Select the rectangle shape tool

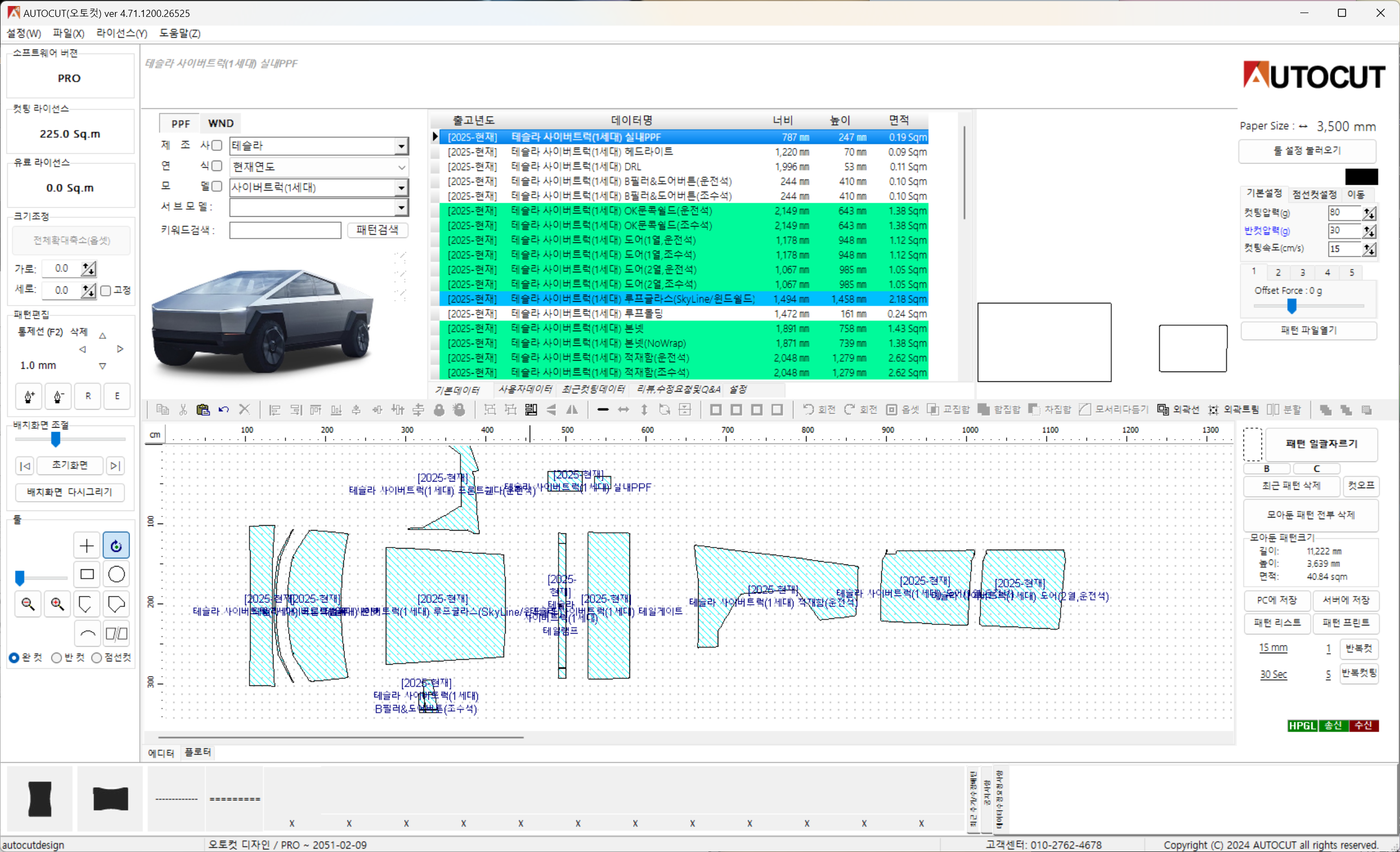87,574
